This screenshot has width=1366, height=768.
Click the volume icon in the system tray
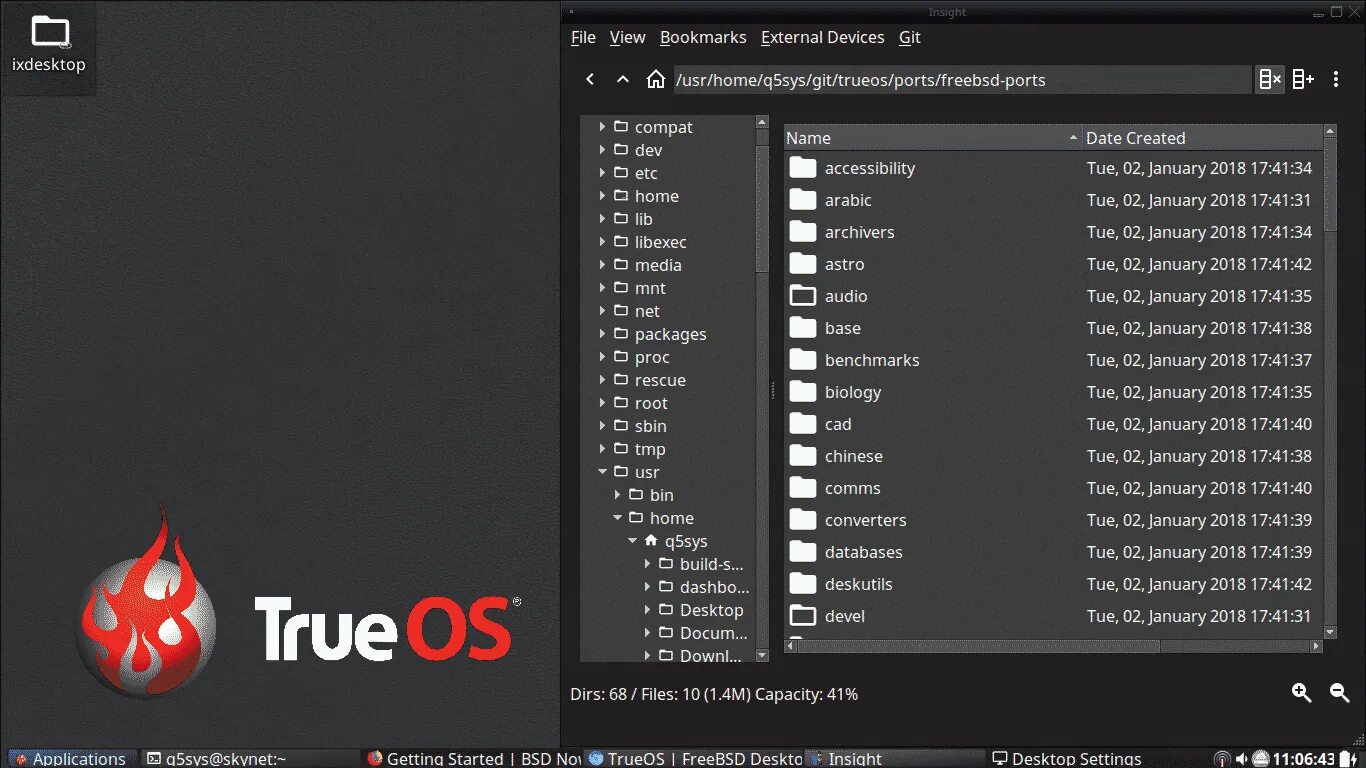(x=1240, y=758)
